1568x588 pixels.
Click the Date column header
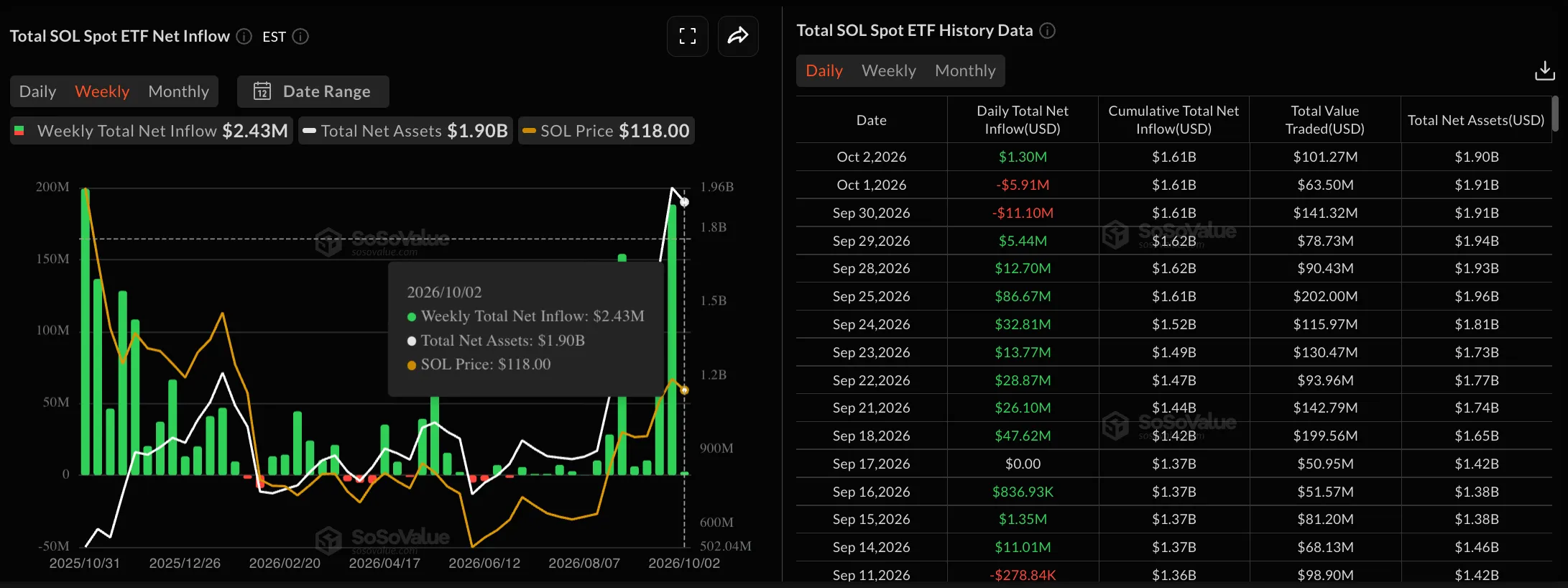(872, 120)
